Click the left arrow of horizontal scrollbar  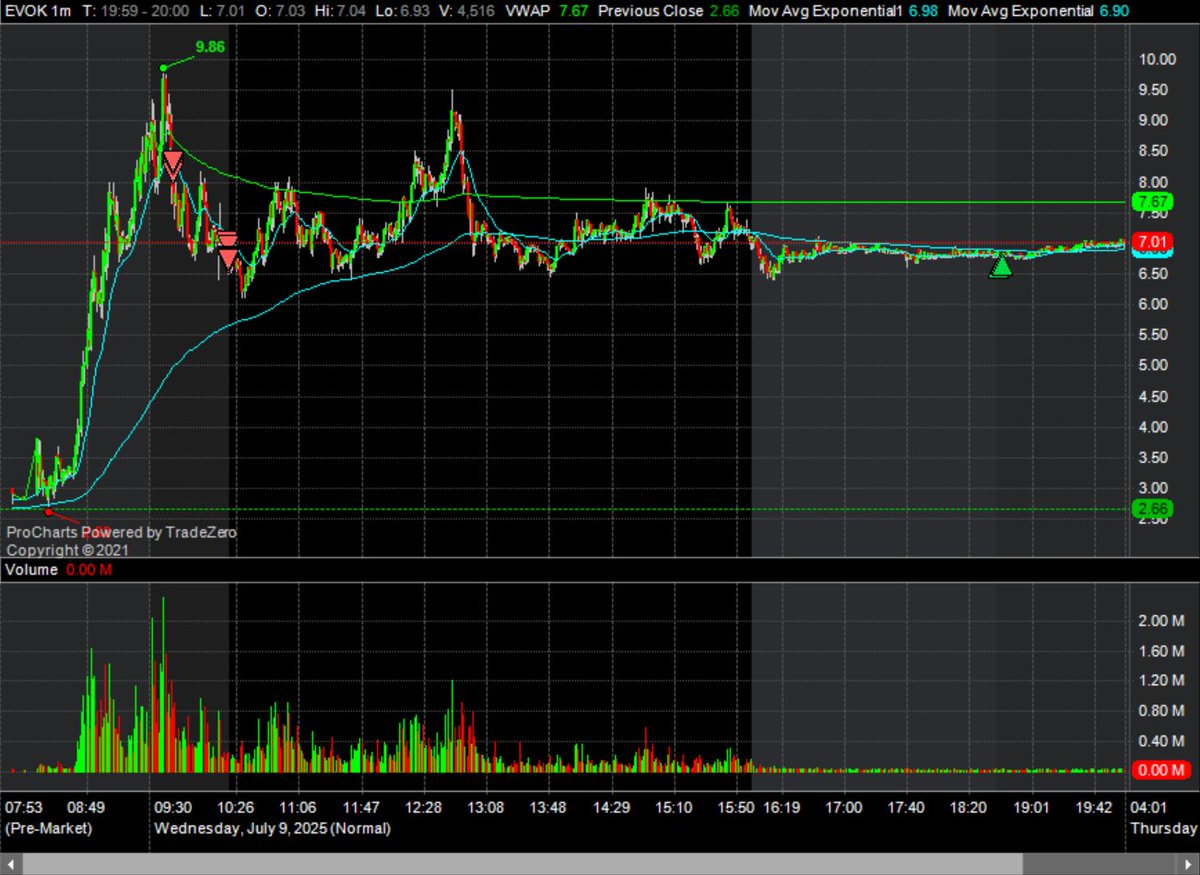[x=10, y=865]
